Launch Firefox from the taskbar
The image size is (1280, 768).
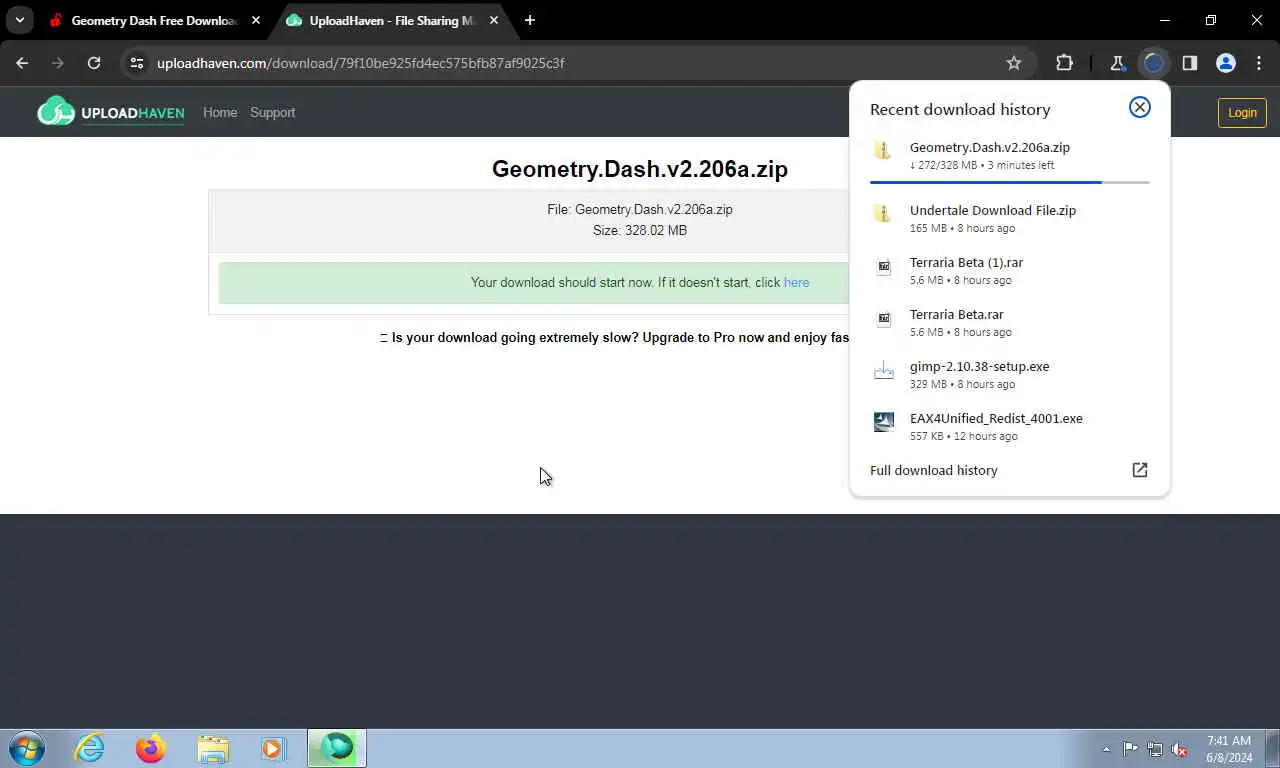(x=151, y=748)
